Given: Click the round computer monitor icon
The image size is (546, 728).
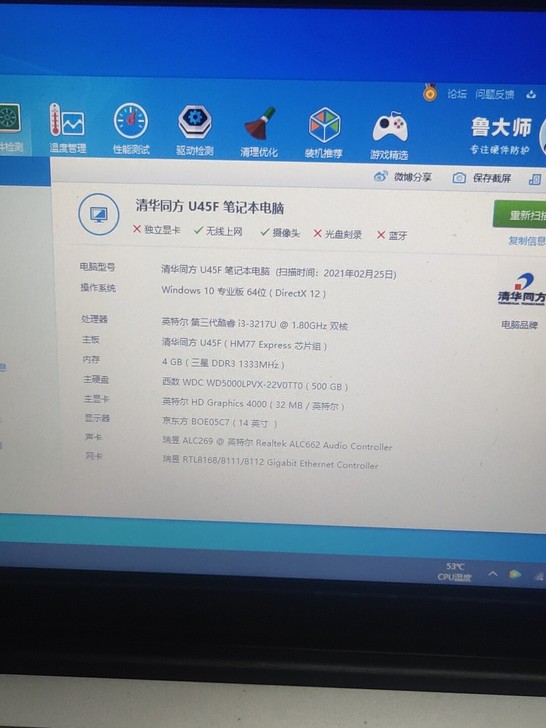Looking at the screenshot, I should (x=98, y=214).
